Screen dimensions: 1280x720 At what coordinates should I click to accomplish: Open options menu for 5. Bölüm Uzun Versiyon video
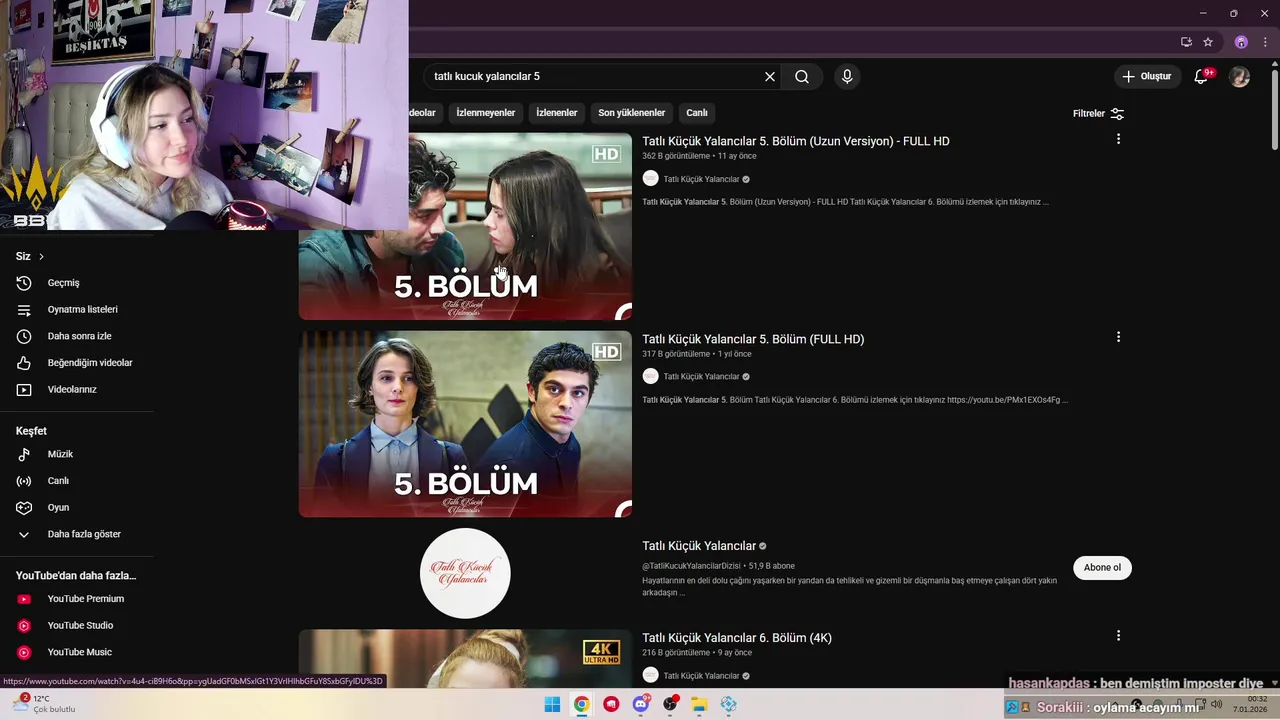pos(1118,139)
